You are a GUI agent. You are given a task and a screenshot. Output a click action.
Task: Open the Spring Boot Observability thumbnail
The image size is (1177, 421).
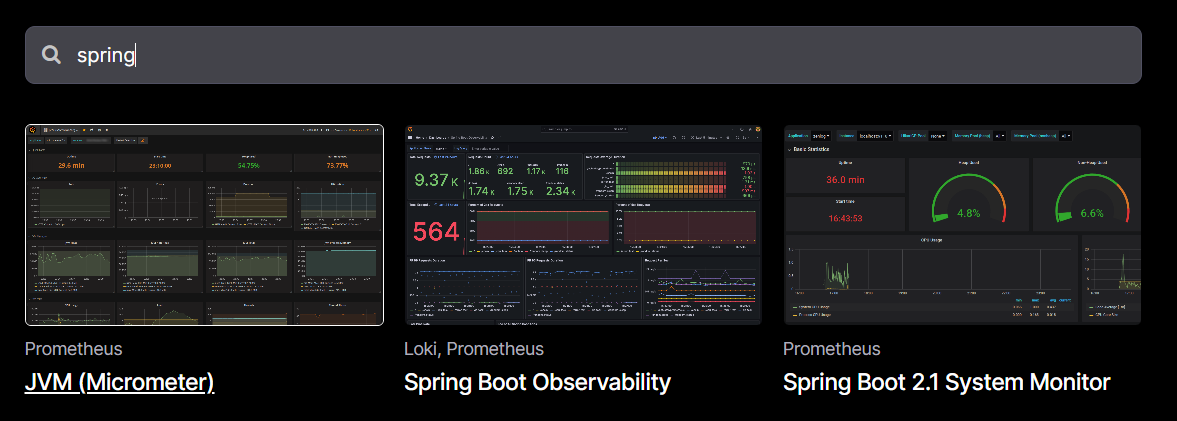click(583, 225)
